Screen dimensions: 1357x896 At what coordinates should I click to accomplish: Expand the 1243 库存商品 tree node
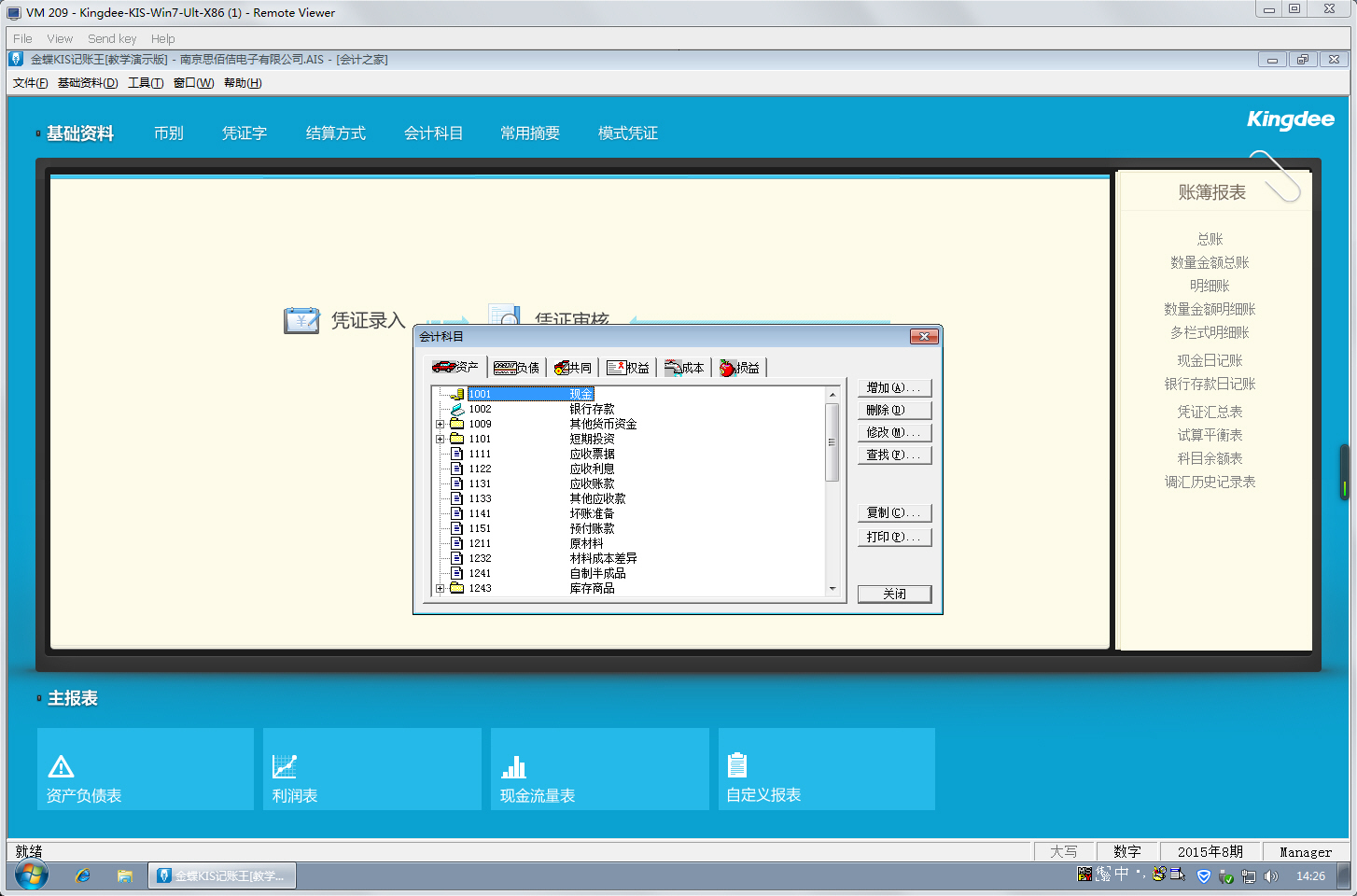coord(441,588)
